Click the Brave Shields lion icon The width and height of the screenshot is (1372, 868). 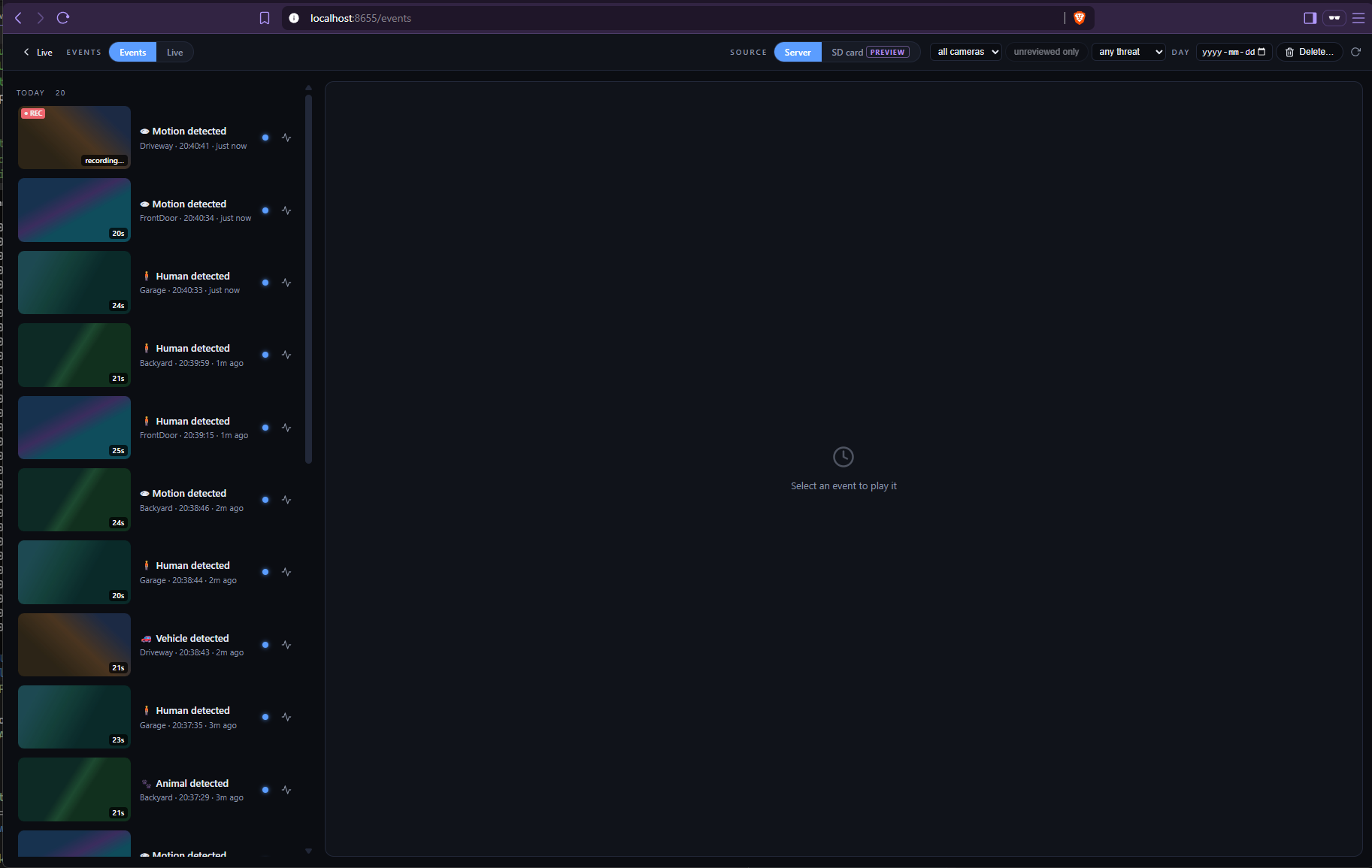[1080, 18]
